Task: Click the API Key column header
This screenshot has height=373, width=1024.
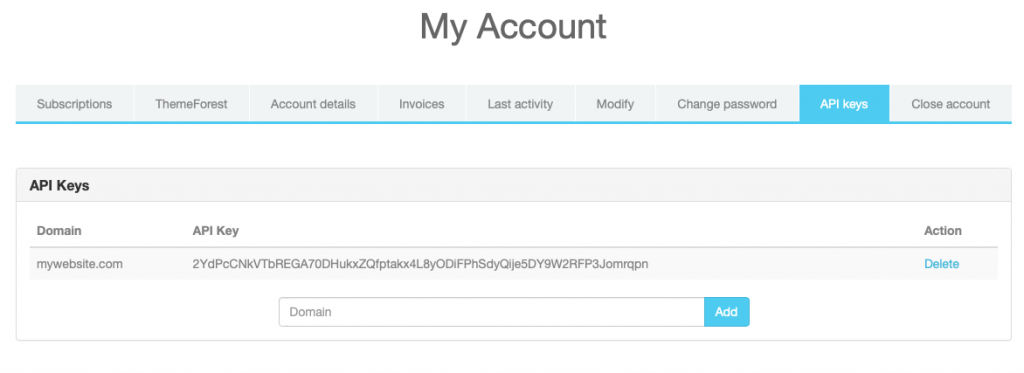Action: (x=216, y=231)
